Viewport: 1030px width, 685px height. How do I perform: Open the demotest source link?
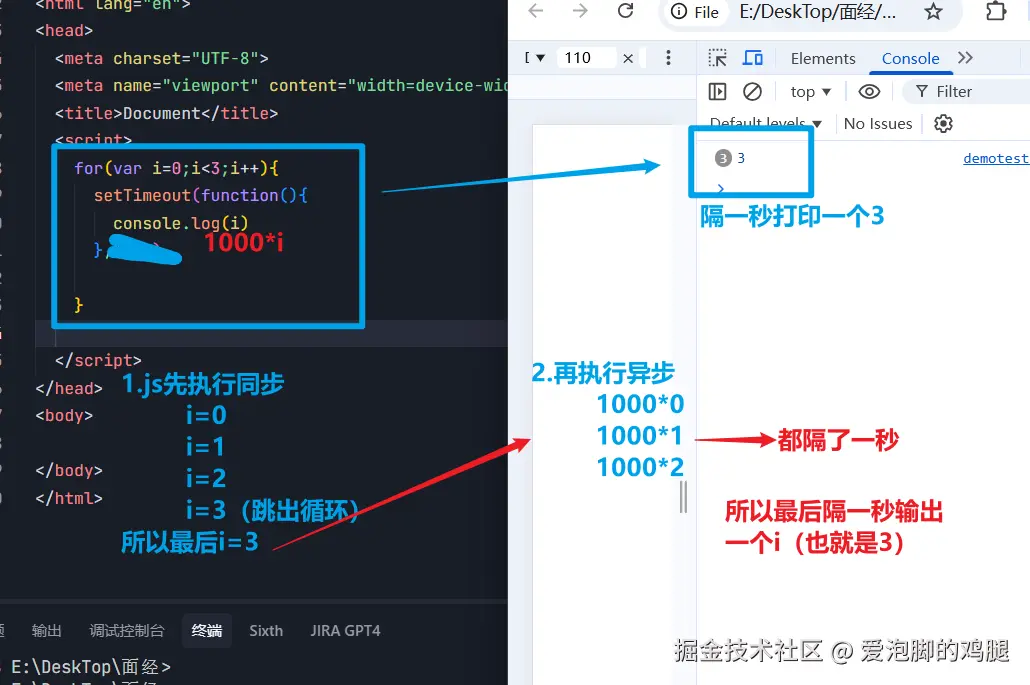(996, 158)
